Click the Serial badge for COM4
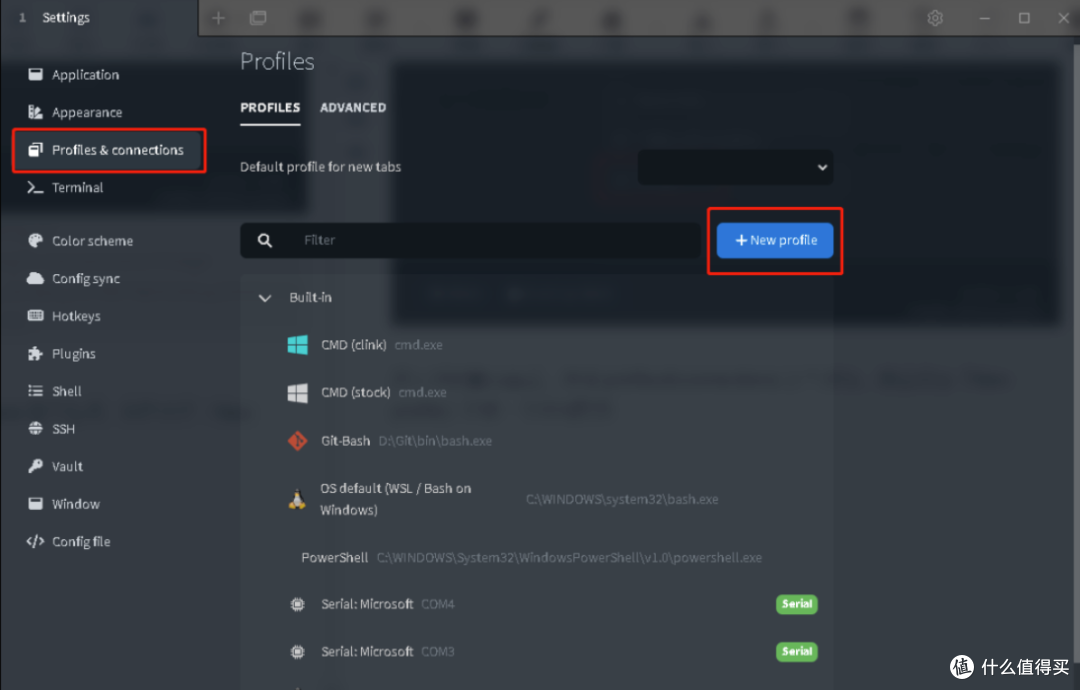The height and width of the screenshot is (690, 1080). coord(797,604)
